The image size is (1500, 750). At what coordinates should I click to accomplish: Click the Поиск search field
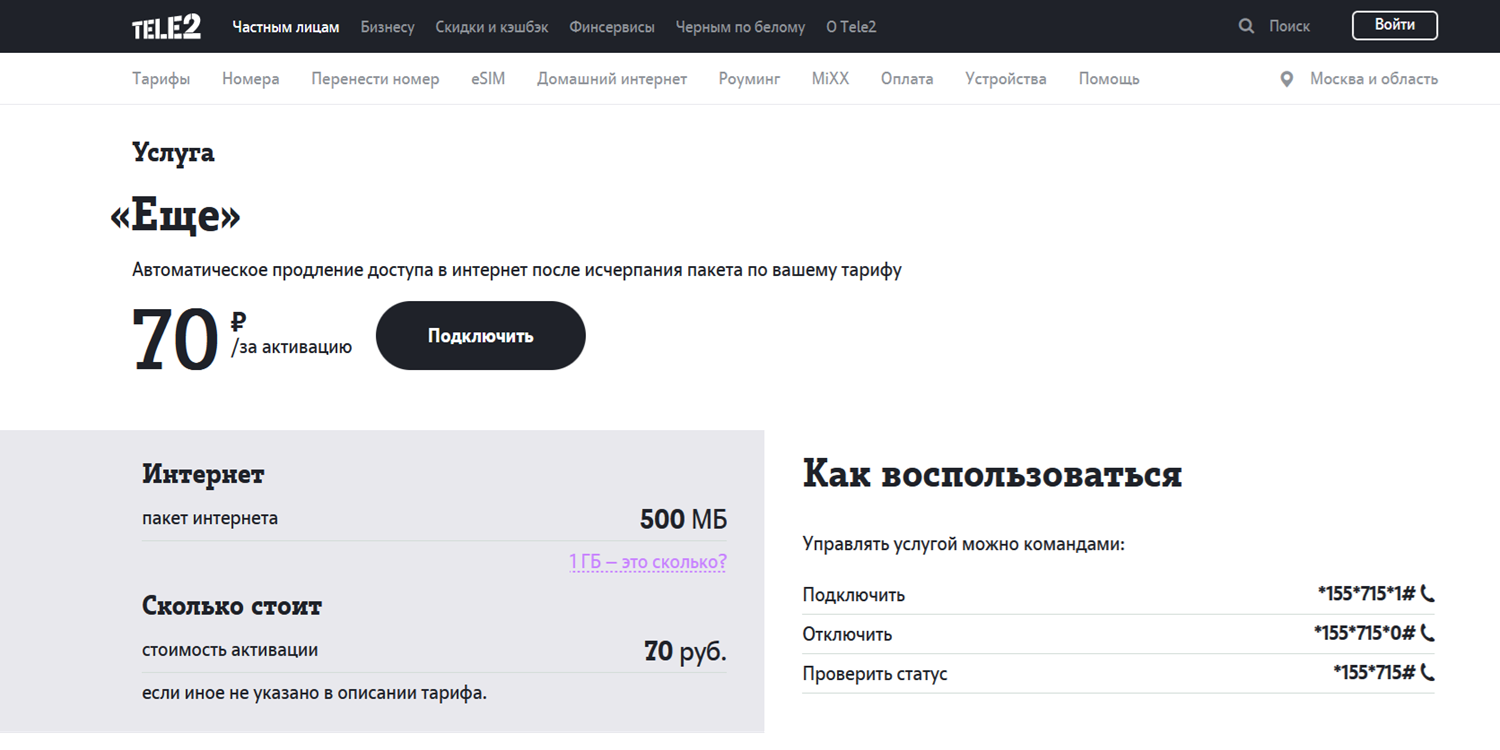(1289, 26)
